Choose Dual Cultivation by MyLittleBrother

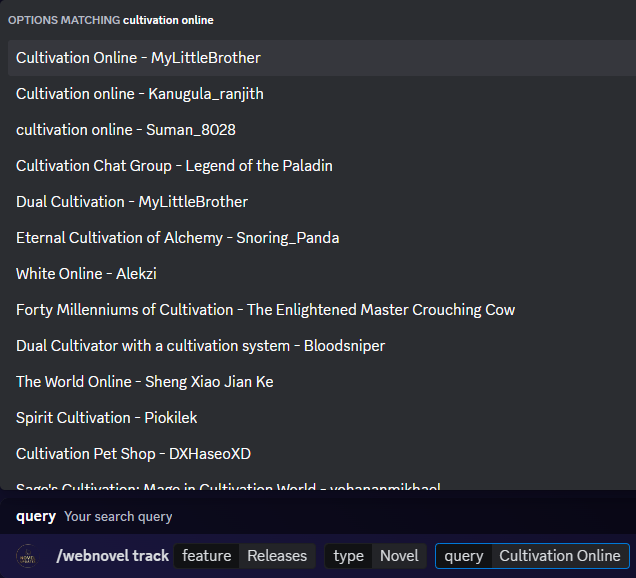tap(131, 202)
